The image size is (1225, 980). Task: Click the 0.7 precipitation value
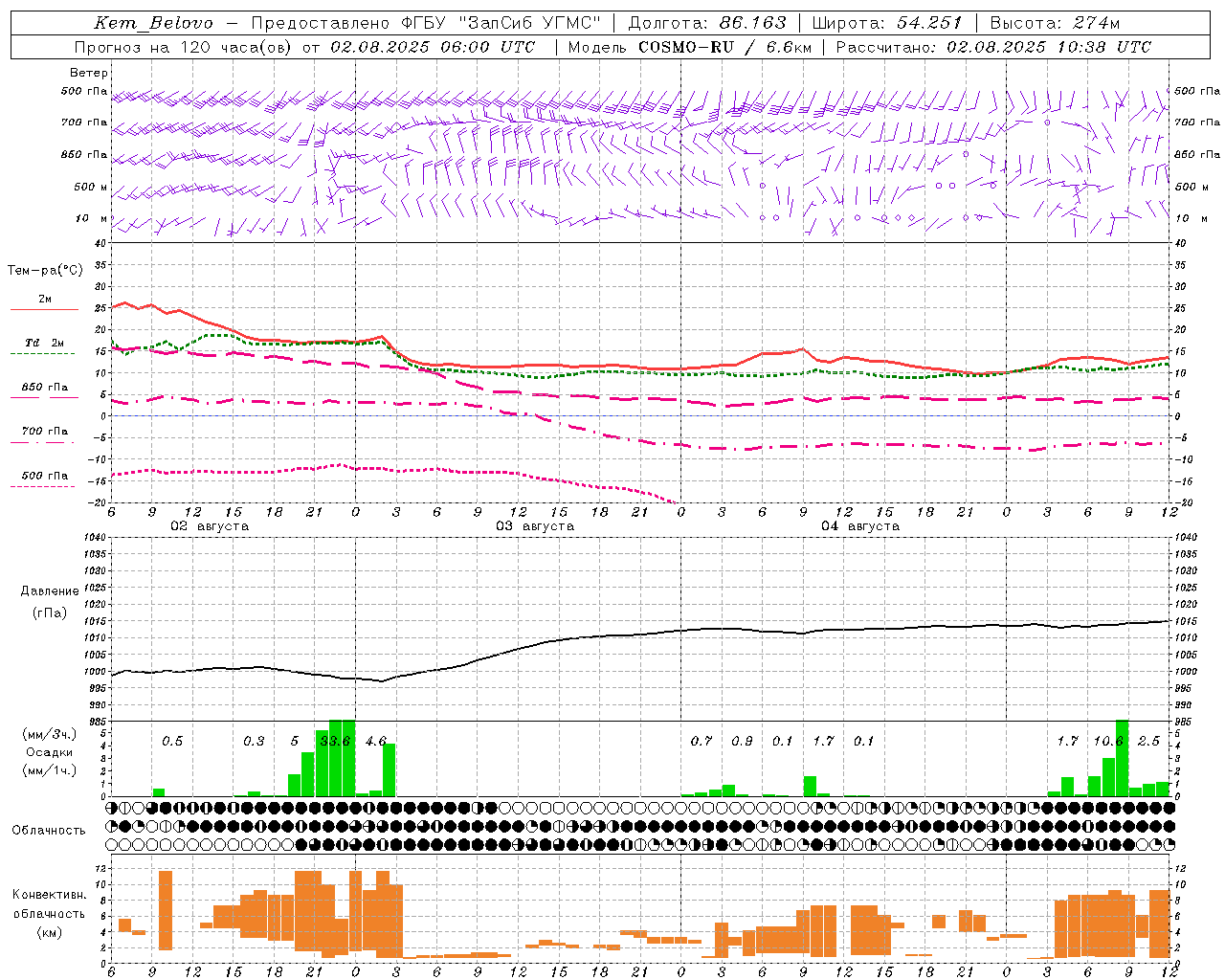(x=702, y=741)
